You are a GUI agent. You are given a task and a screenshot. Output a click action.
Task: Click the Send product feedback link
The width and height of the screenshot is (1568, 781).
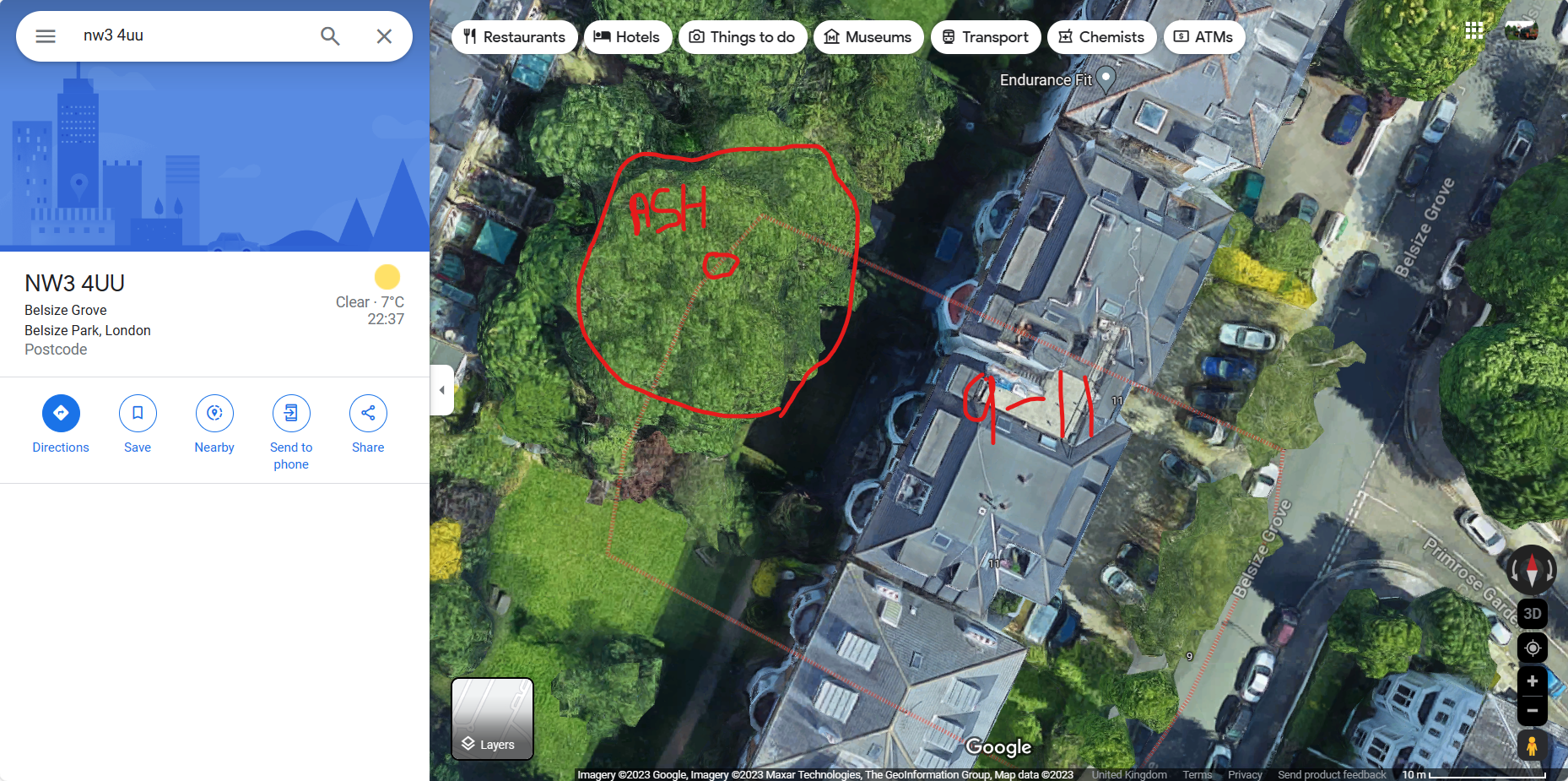pyautogui.click(x=1332, y=774)
